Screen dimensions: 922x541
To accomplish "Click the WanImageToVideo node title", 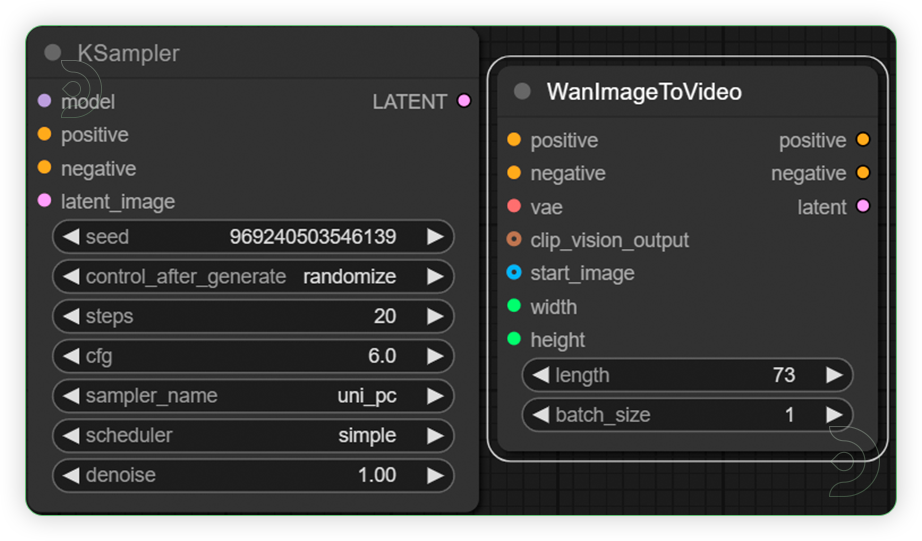I will click(644, 92).
